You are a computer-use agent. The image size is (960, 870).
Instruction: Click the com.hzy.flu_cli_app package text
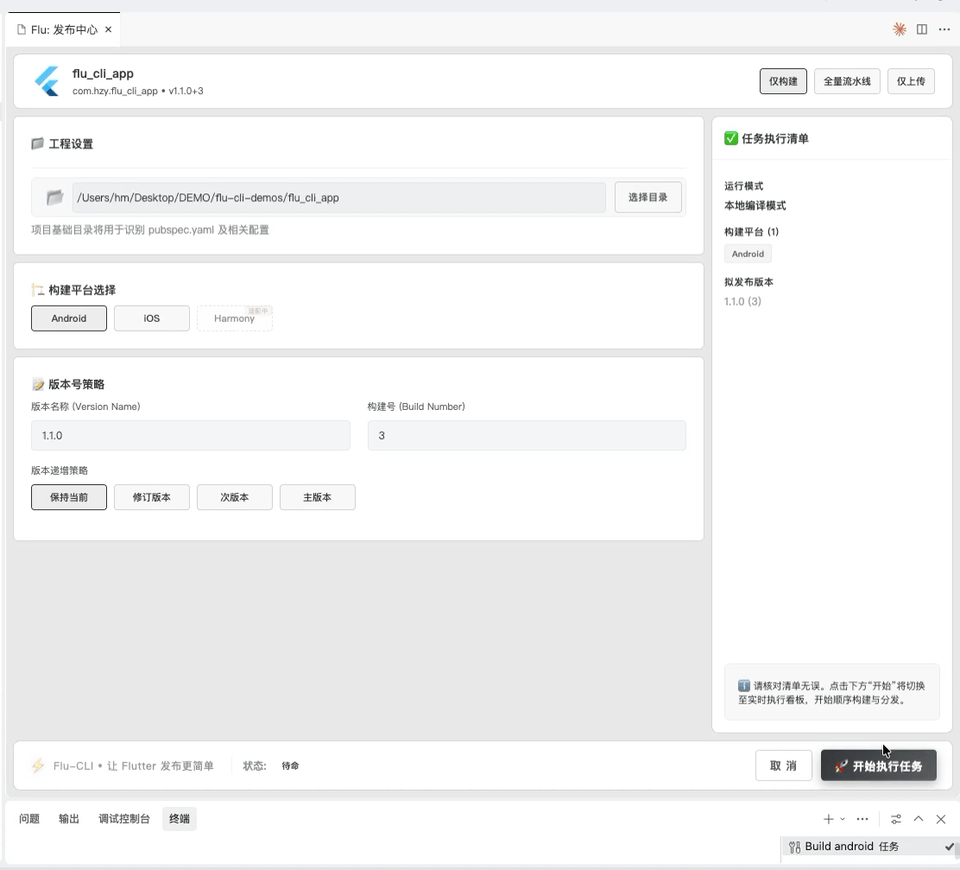(x=115, y=91)
